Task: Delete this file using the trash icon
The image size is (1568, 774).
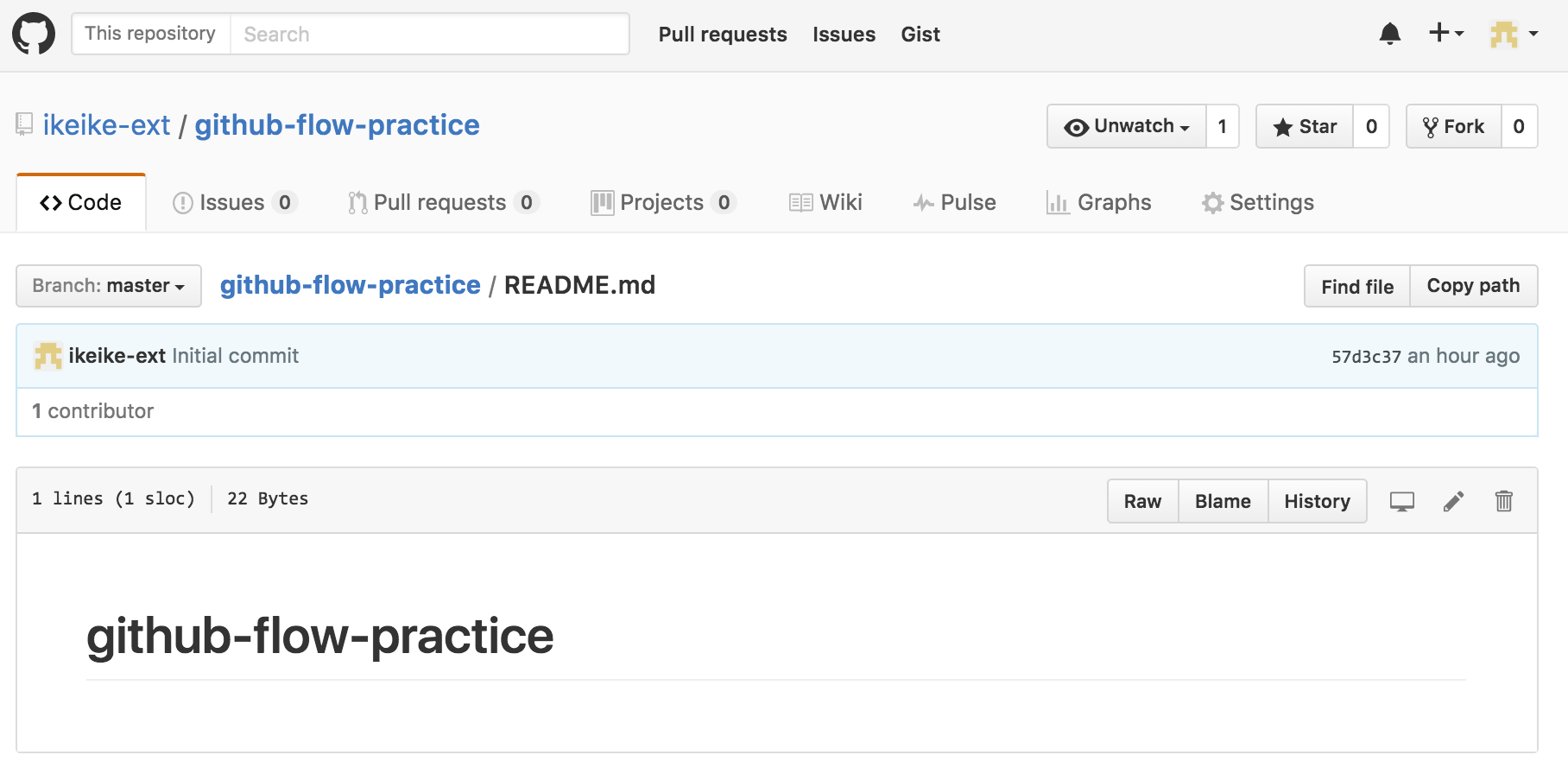Action: tap(1504, 501)
